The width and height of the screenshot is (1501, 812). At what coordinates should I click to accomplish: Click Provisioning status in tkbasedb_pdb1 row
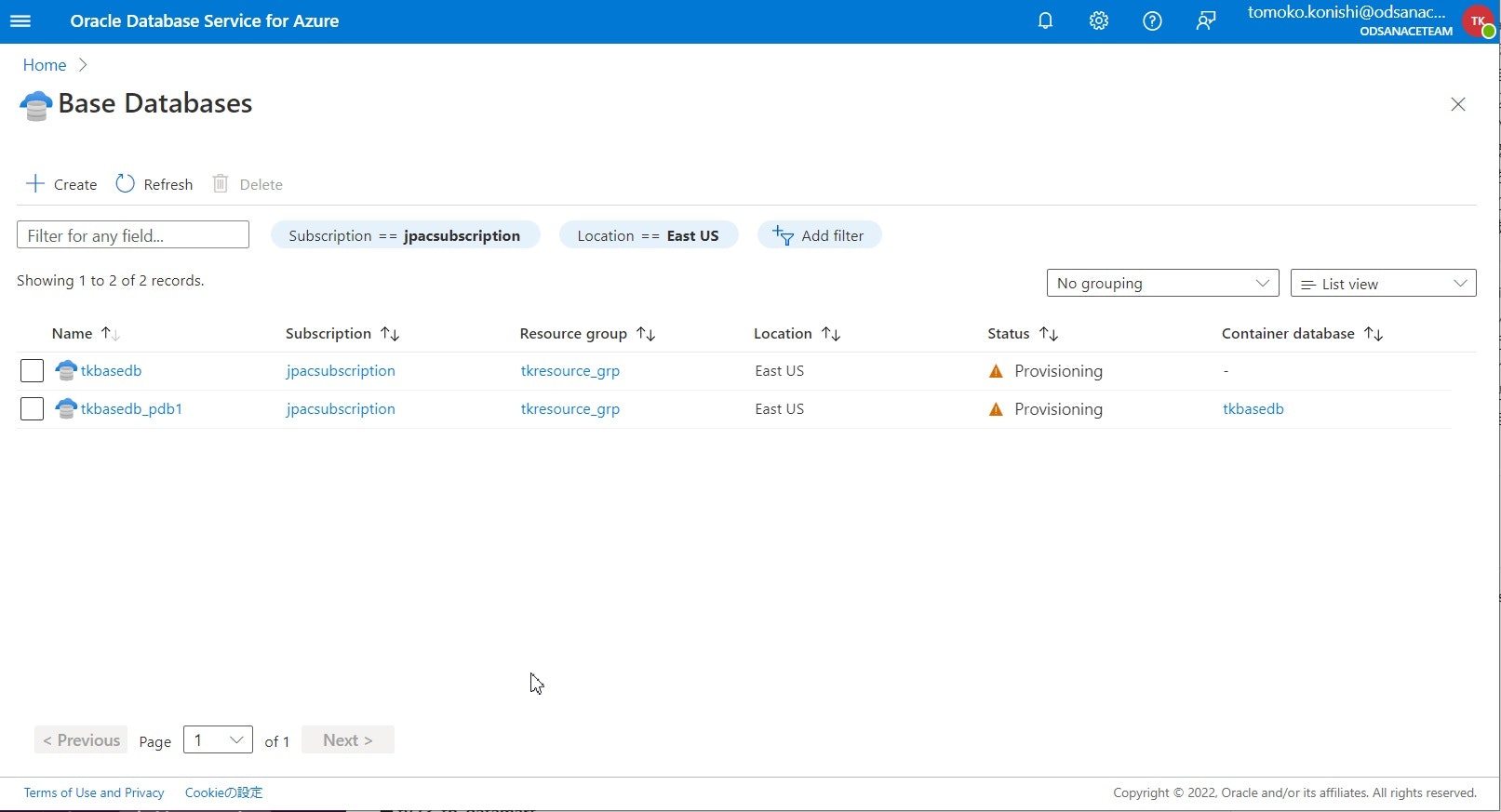1058,409
